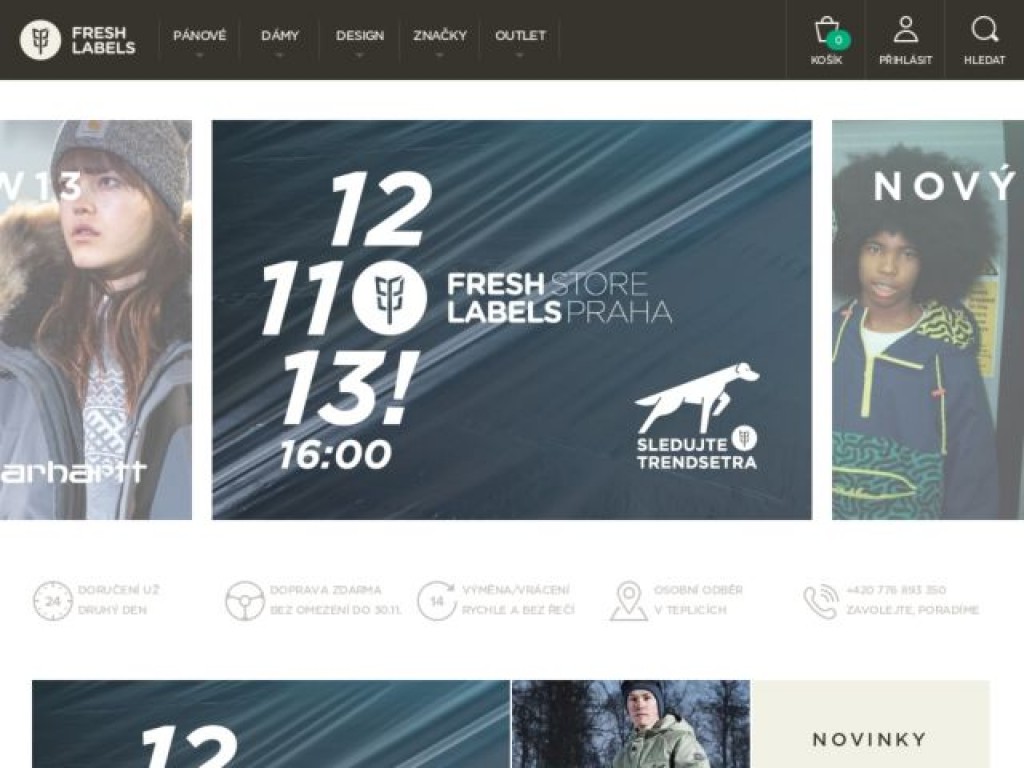Click the phone call icon
1024x768 pixels.
pyautogui.click(x=821, y=601)
